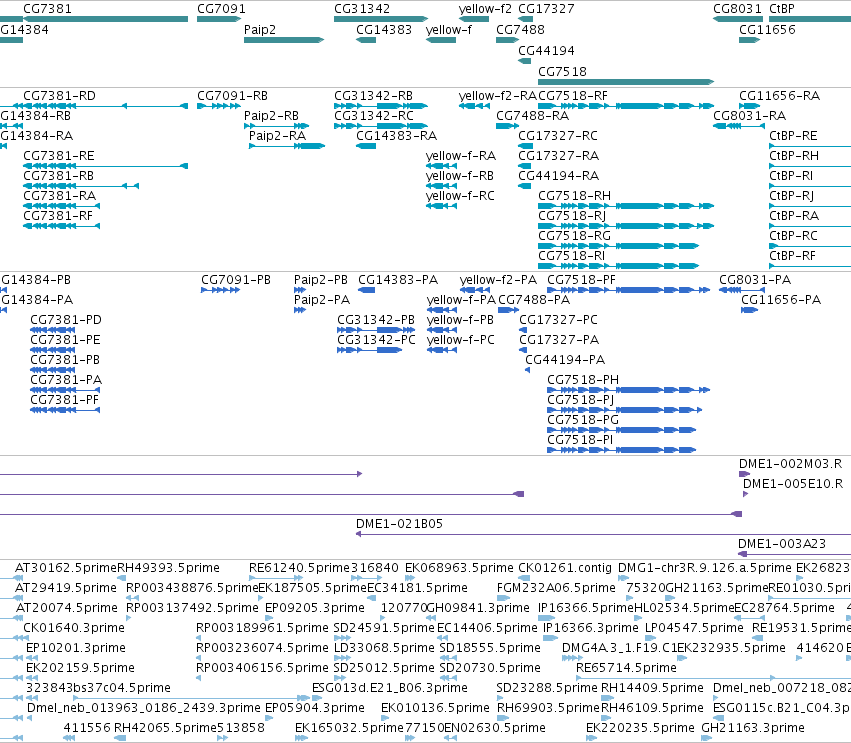Open protein CG11656-PA
This screenshot has height=743, width=851.
[750, 310]
